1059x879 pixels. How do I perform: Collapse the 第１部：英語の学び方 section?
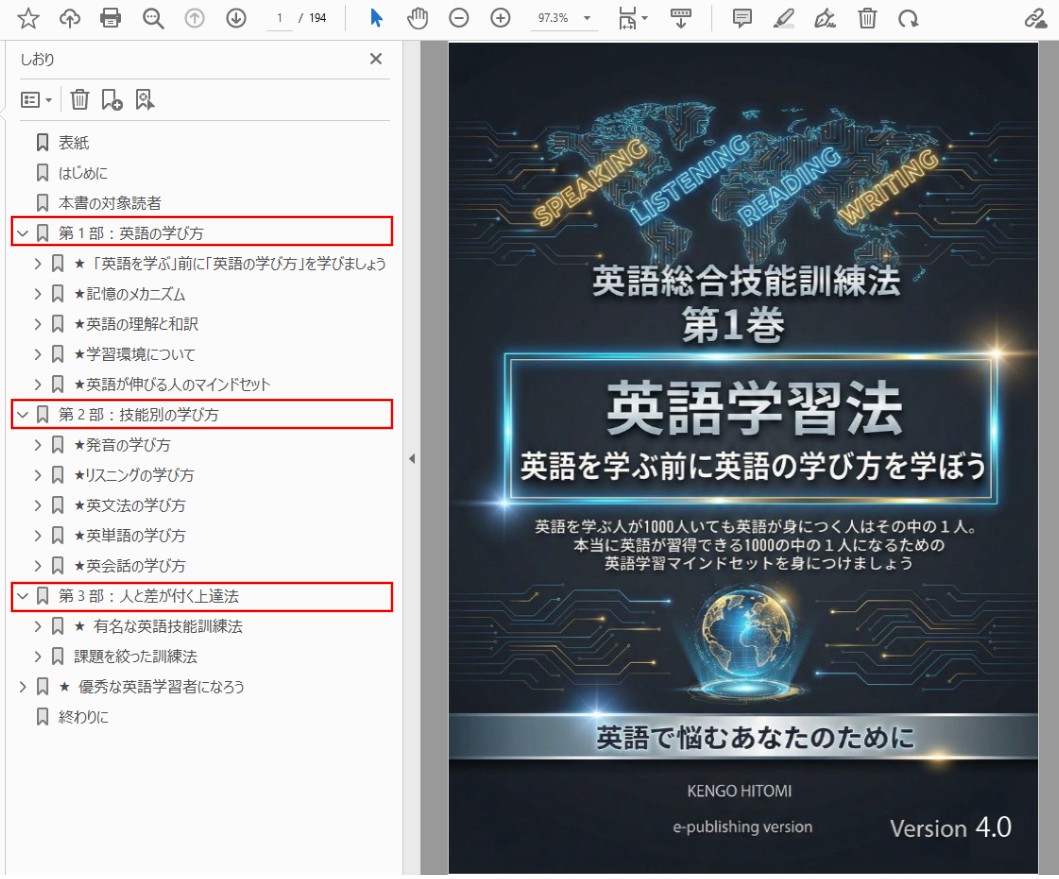[x=22, y=233]
